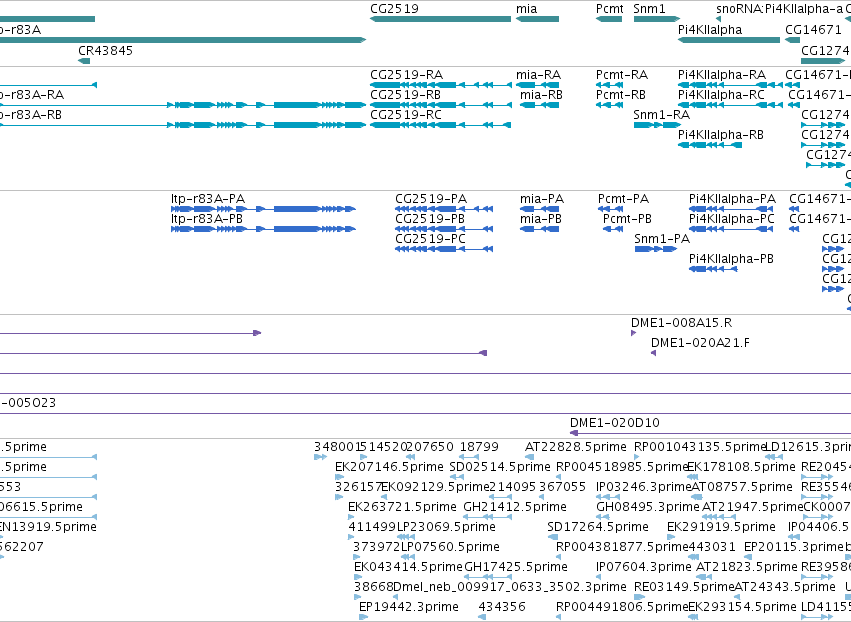The image size is (851, 622).
Task: Click the CG2519-RA transcript label
Action: pyautogui.click(x=407, y=75)
